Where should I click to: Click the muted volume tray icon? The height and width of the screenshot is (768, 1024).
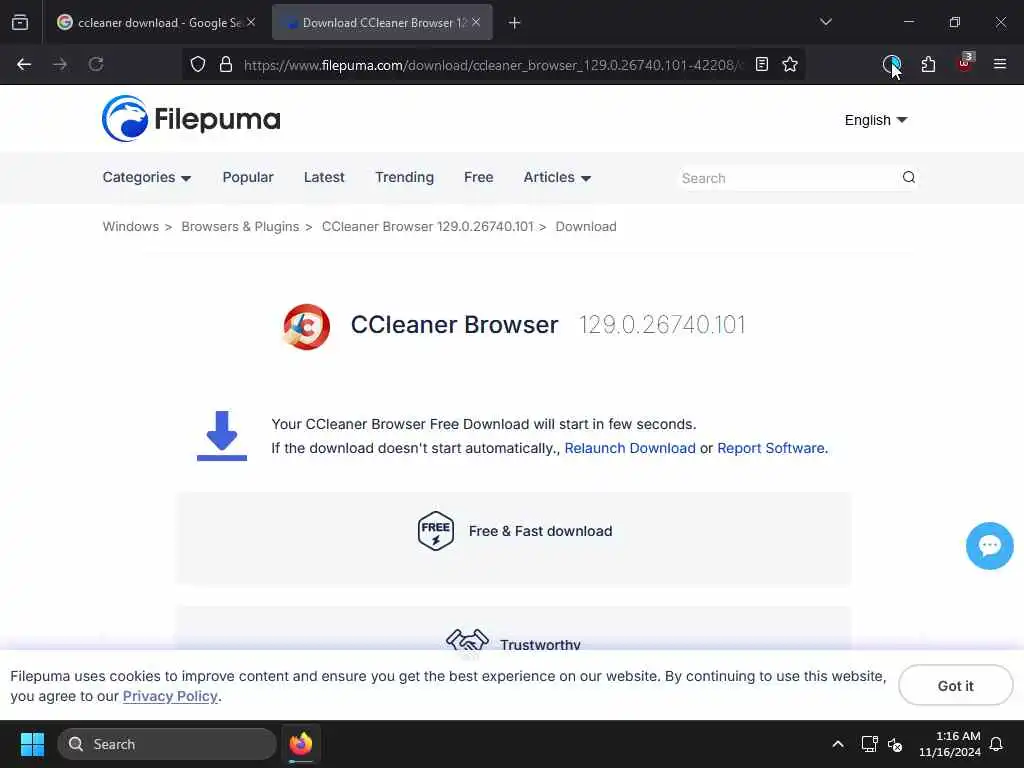point(895,744)
